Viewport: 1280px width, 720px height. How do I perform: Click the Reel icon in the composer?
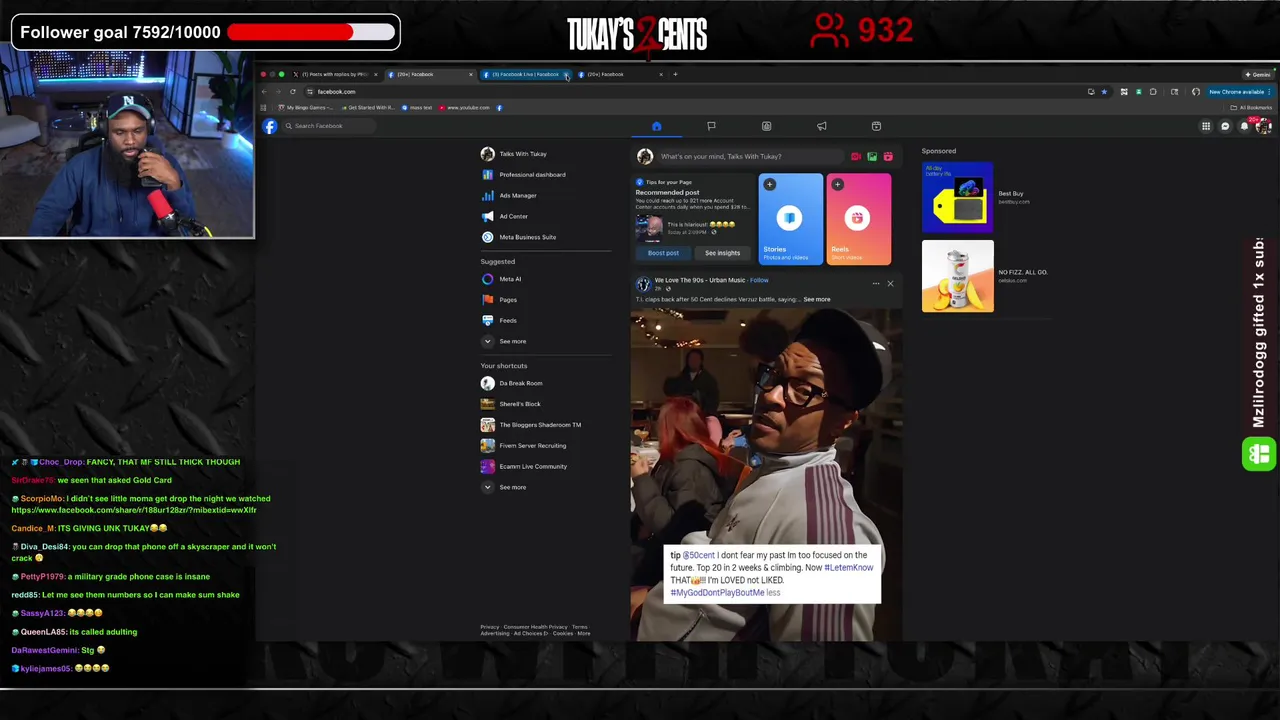(x=888, y=157)
